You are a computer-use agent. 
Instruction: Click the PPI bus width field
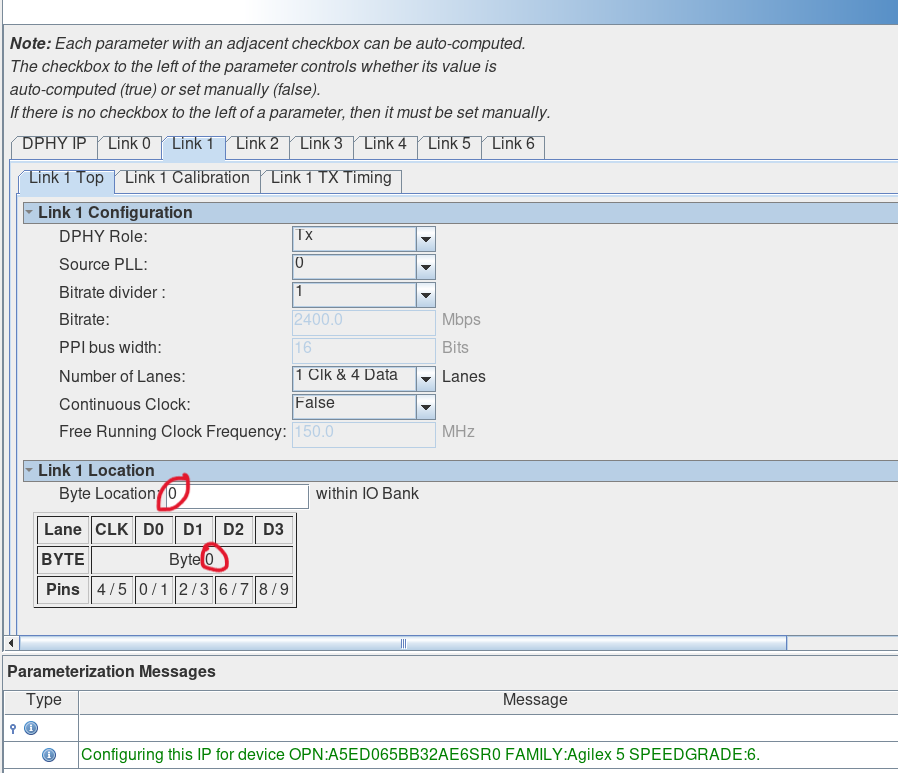[x=364, y=350]
